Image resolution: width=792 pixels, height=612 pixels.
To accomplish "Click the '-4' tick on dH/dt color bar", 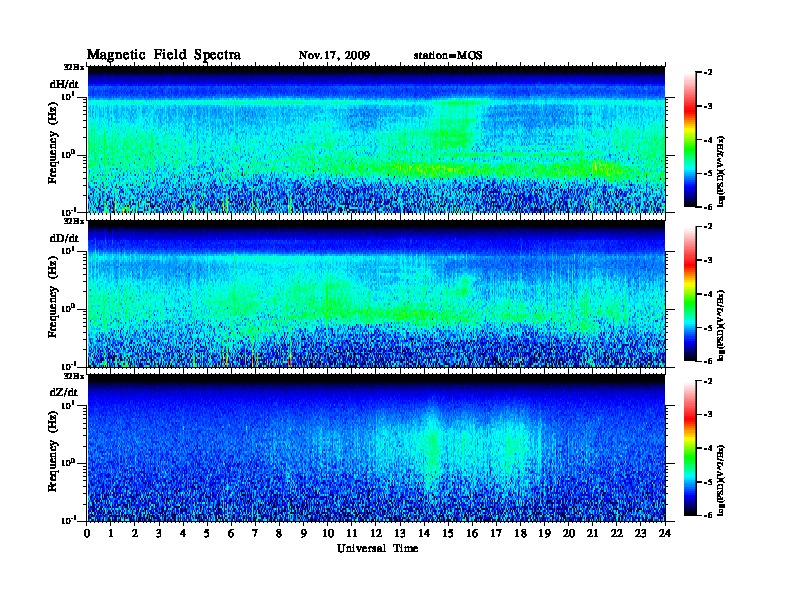I will tap(708, 140).
